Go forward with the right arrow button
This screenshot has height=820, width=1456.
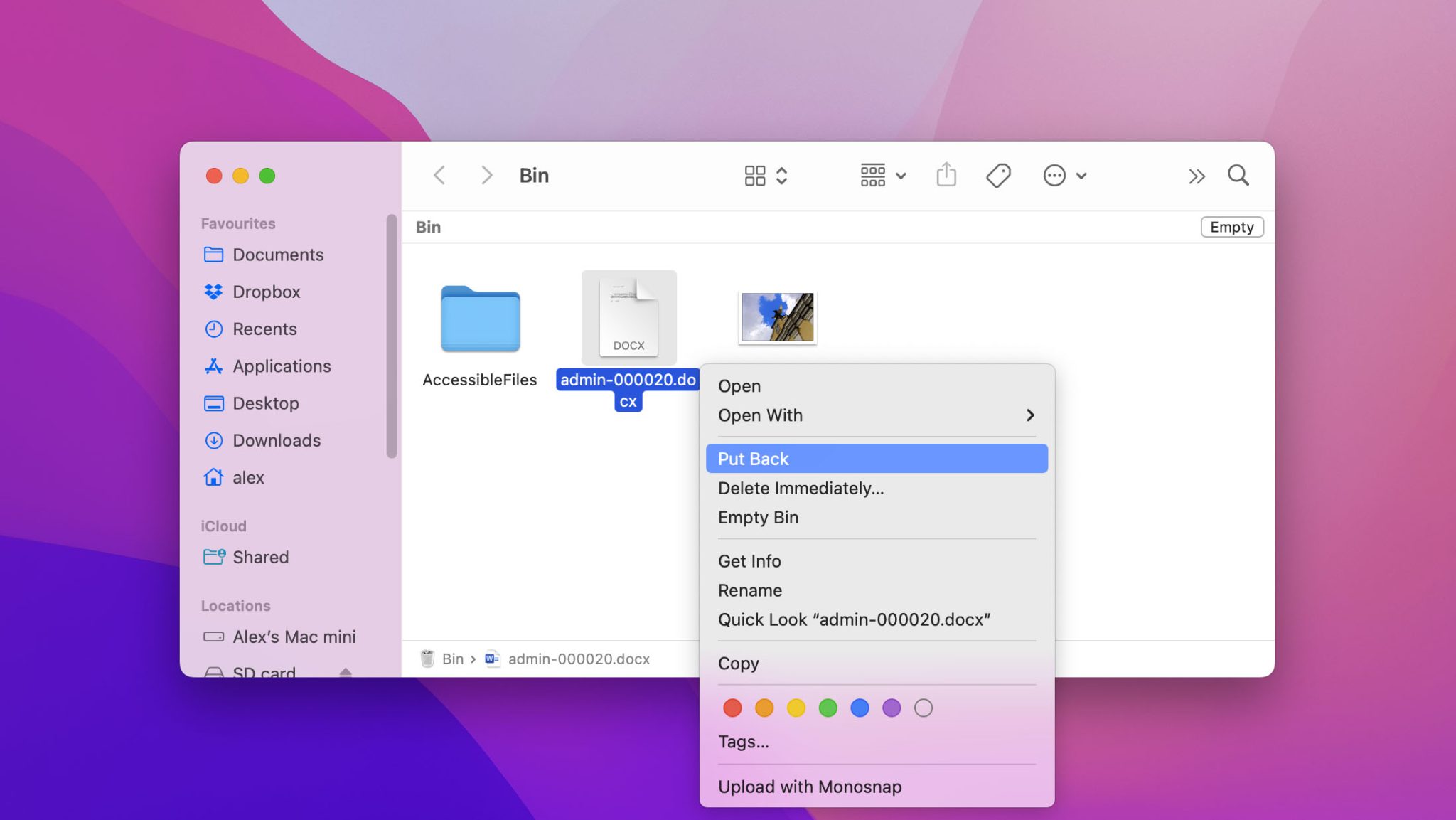pyautogui.click(x=486, y=175)
